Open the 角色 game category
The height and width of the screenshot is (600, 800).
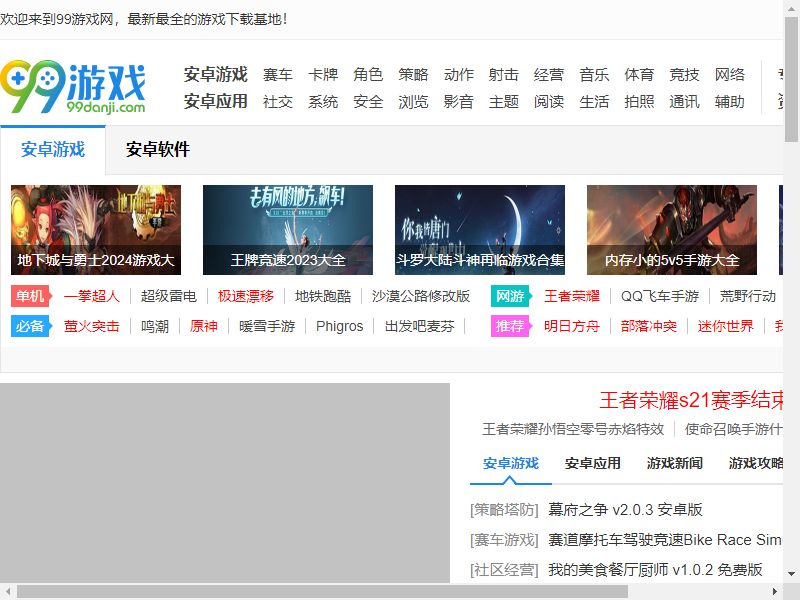[x=368, y=75]
